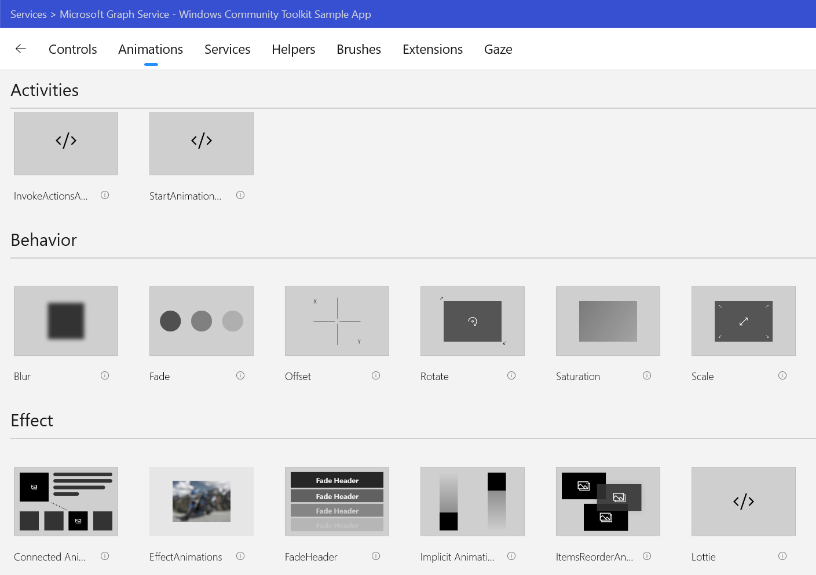Click the Blur label text
The width and height of the screenshot is (816, 575).
[22, 376]
